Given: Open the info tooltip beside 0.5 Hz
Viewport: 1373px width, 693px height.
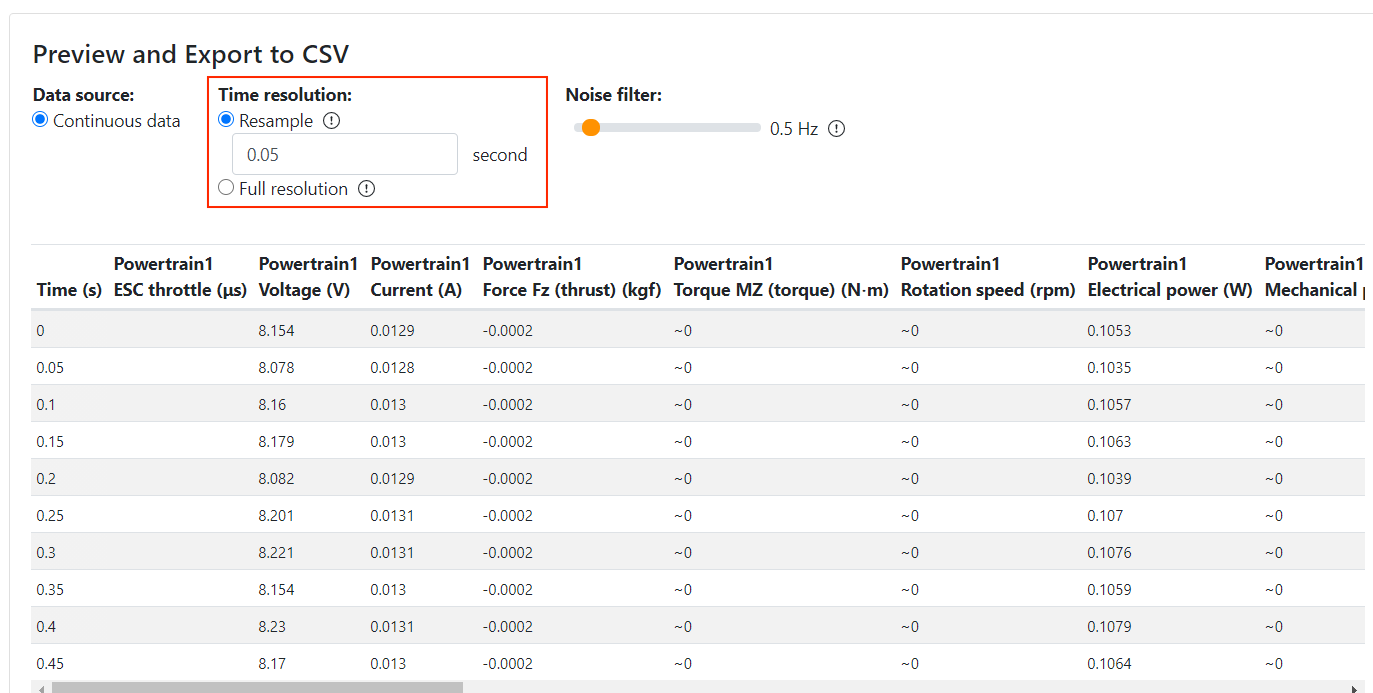Looking at the screenshot, I should click(837, 128).
